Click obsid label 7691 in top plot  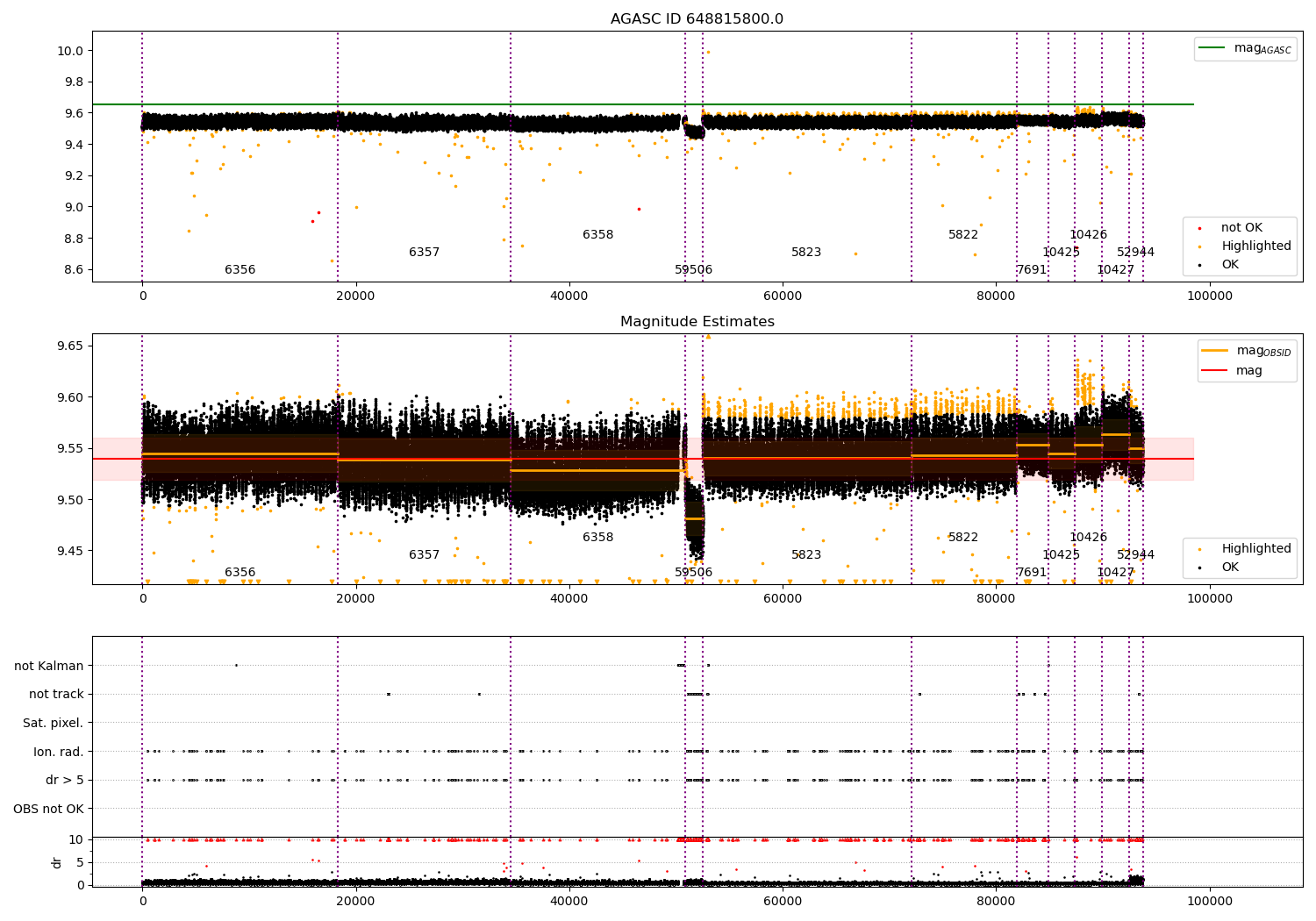click(1032, 270)
